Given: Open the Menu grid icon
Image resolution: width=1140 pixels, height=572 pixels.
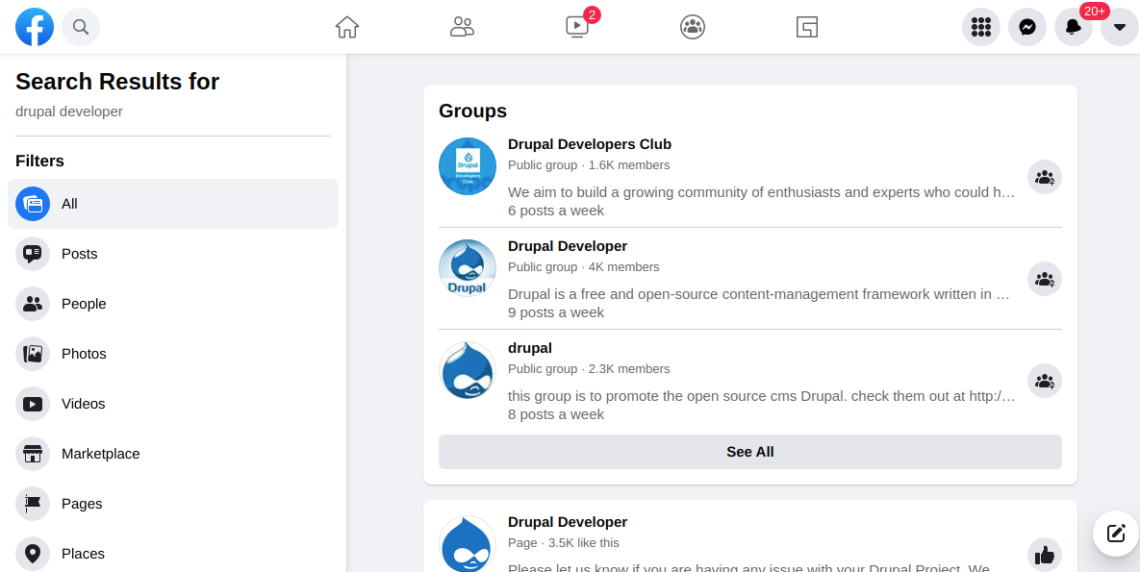Looking at the screenshot, I should click(981, 27).
